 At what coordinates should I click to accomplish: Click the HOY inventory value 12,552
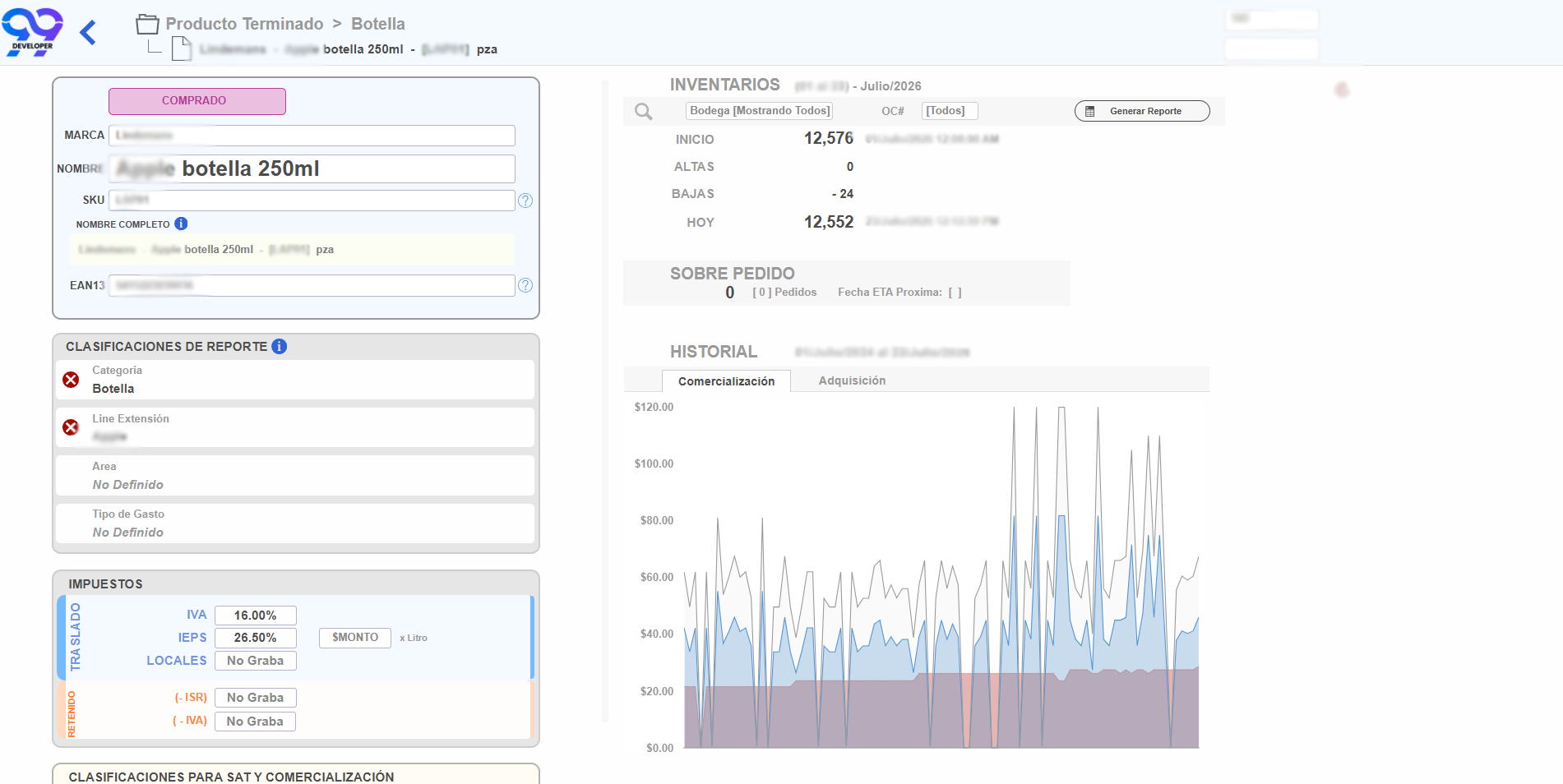tap(829, 222)
